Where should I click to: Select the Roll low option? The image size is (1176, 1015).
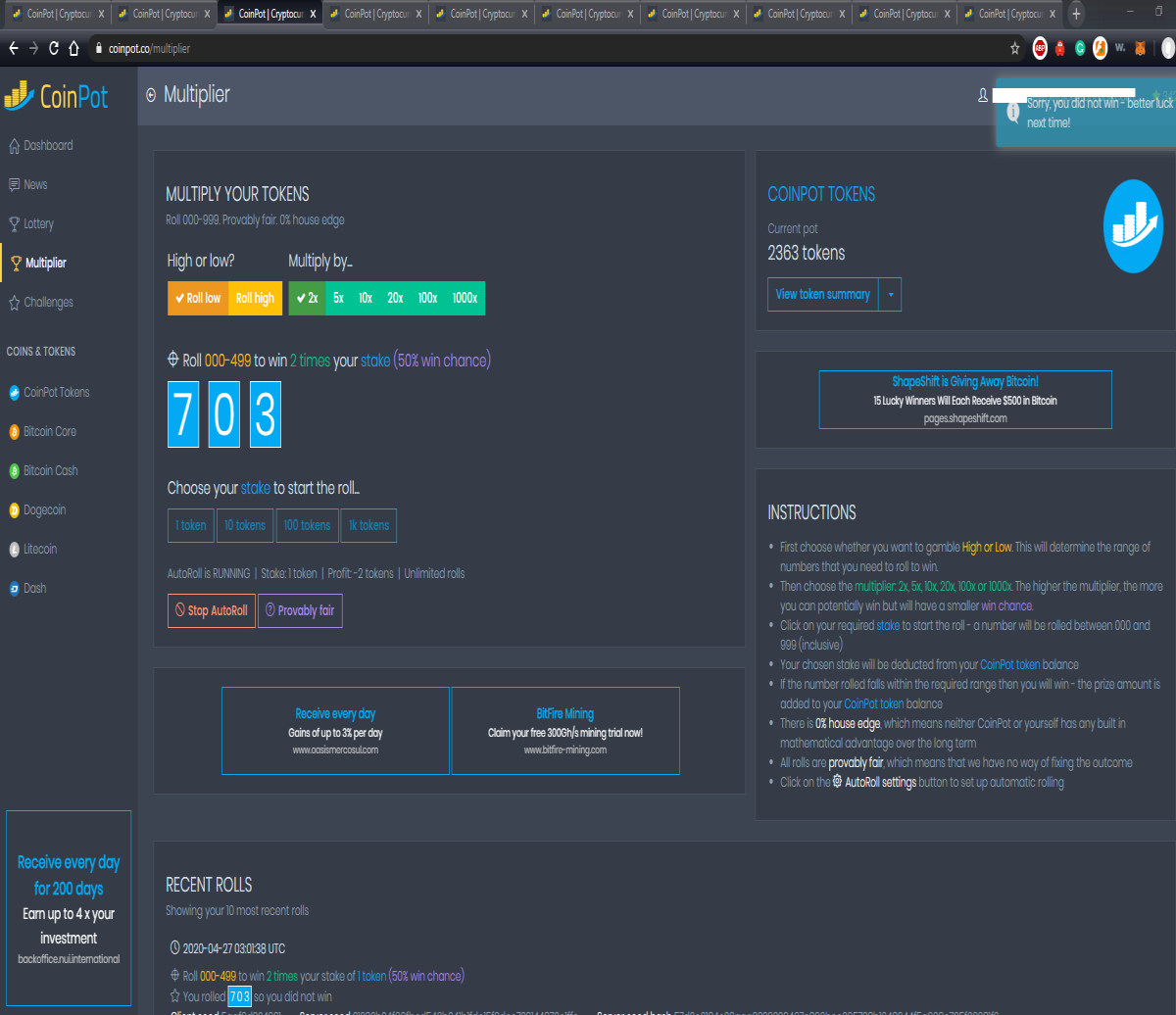coord(198,298)
